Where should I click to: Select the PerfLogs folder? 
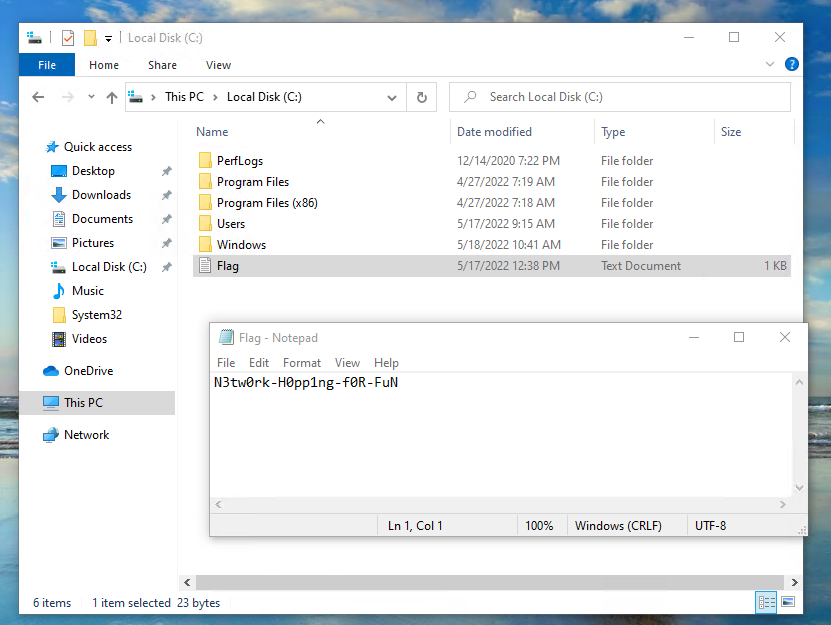pos(492,161)
